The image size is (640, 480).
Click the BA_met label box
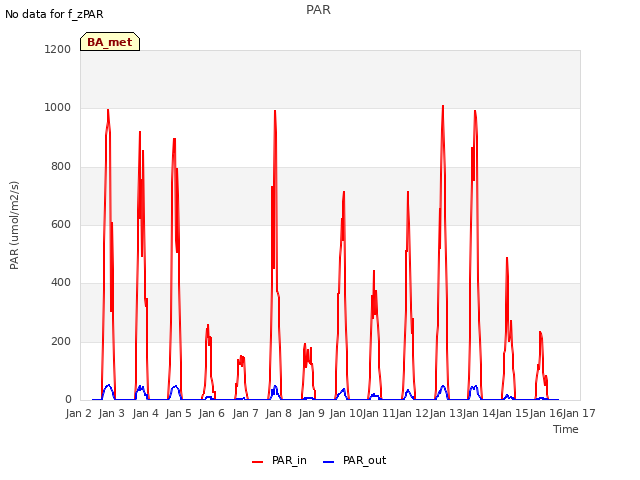[x=110, y=42]
